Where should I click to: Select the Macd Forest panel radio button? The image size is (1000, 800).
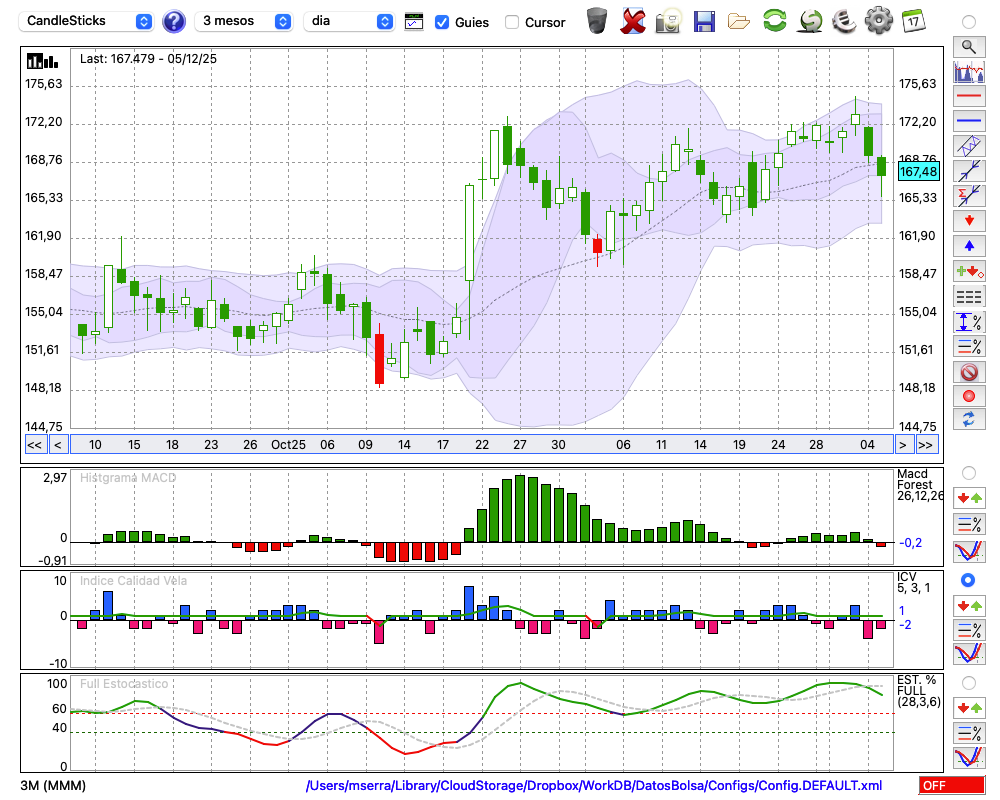968,472
